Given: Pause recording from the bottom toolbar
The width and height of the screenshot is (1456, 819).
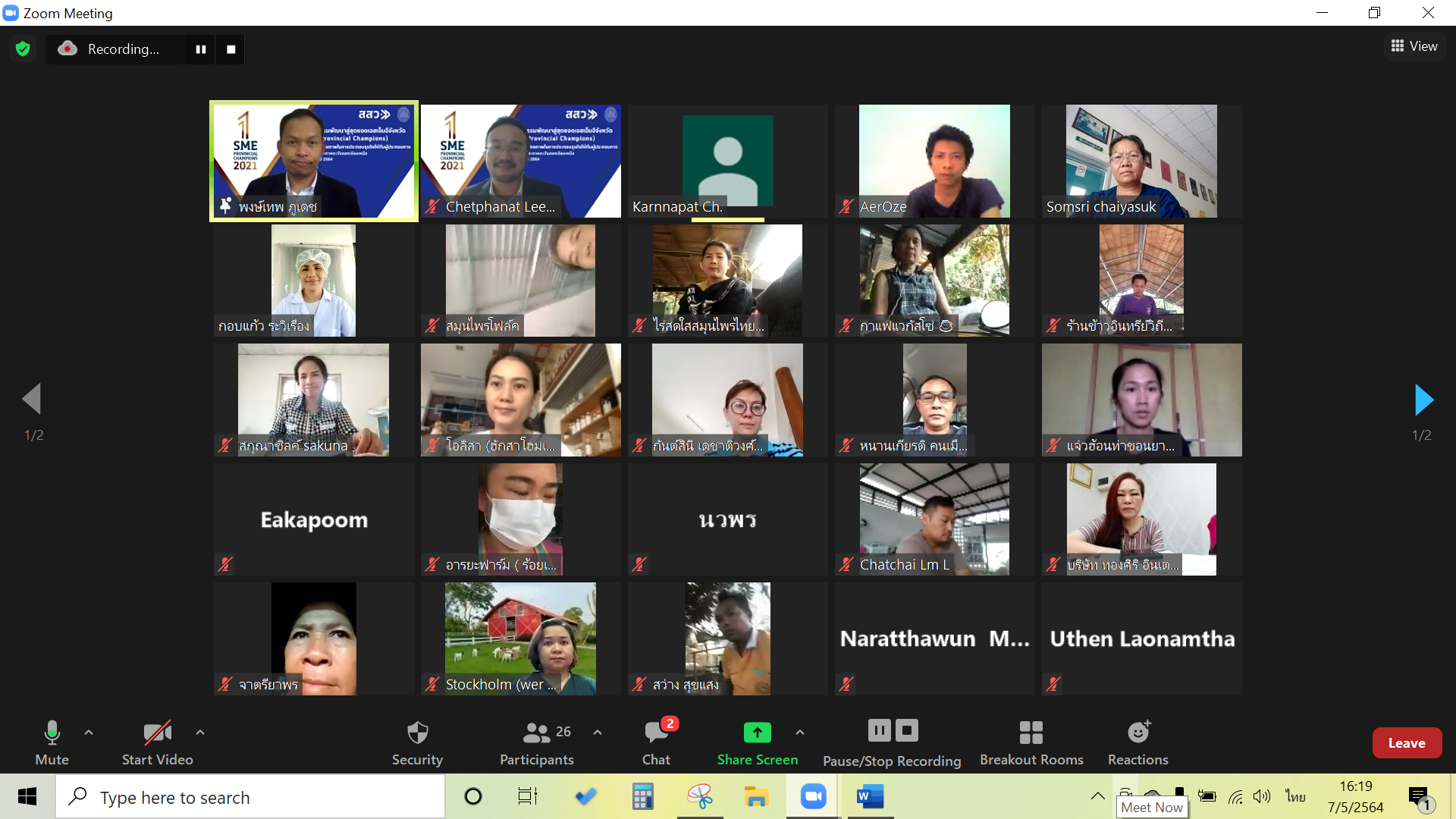Looking at the screenshot, I should coord(879,731).
